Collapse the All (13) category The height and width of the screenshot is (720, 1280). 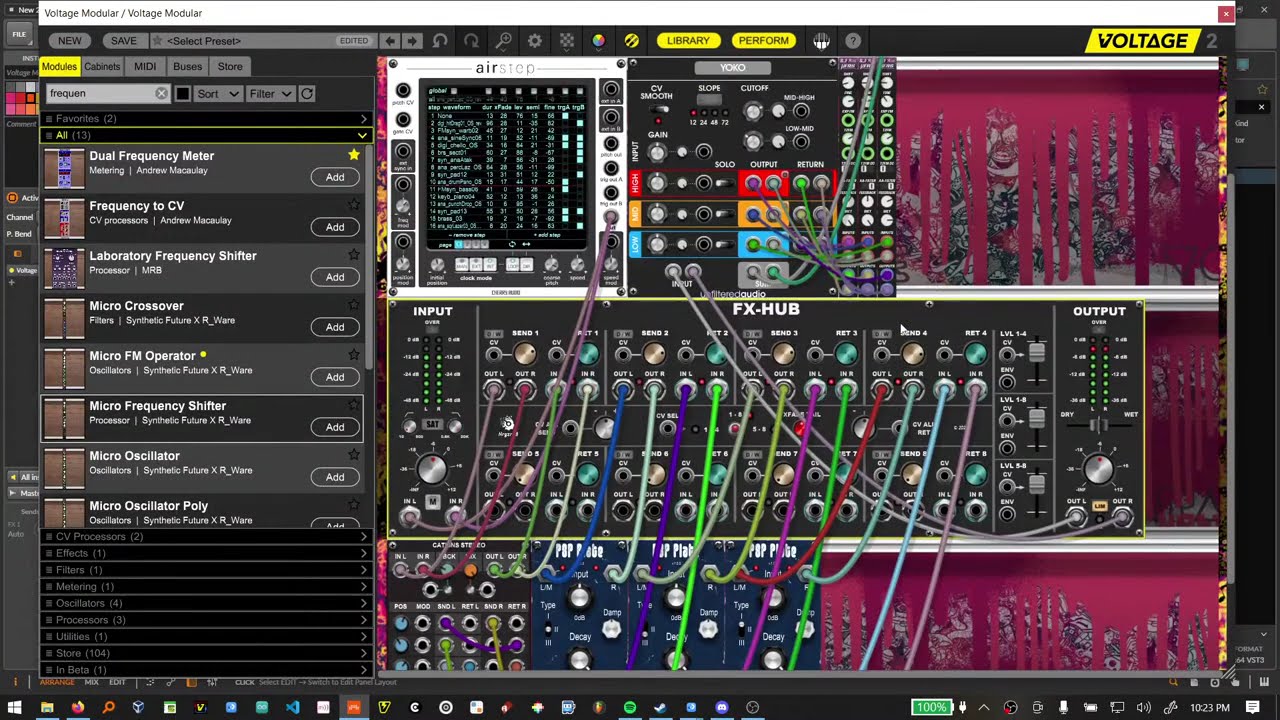coord(206,135)
